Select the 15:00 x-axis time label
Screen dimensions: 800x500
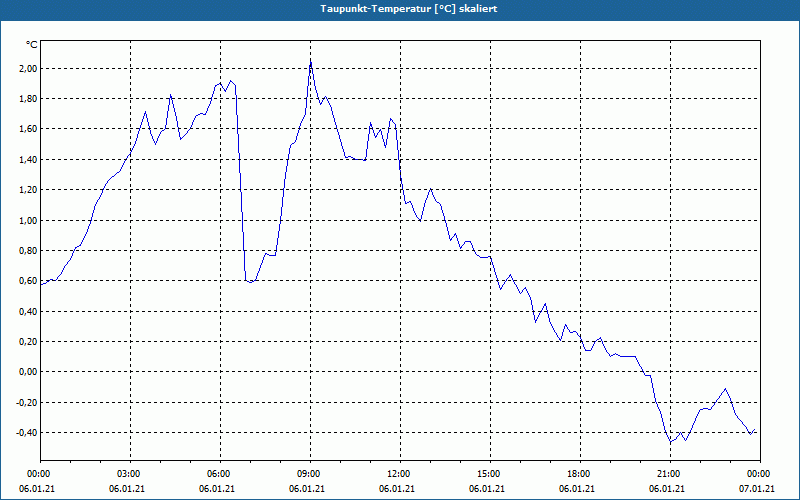coord(490,474)
